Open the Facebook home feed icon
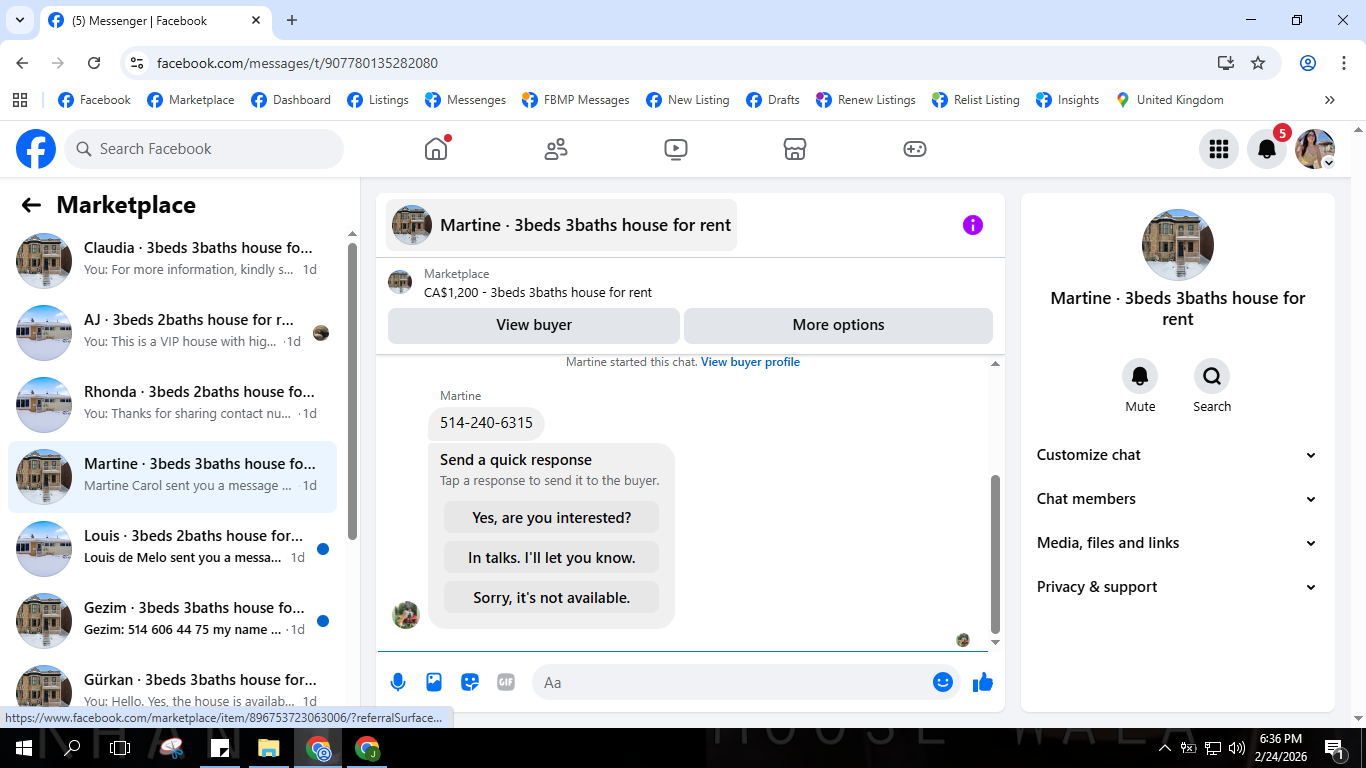The image size is (1366, 768). [436, 149]
